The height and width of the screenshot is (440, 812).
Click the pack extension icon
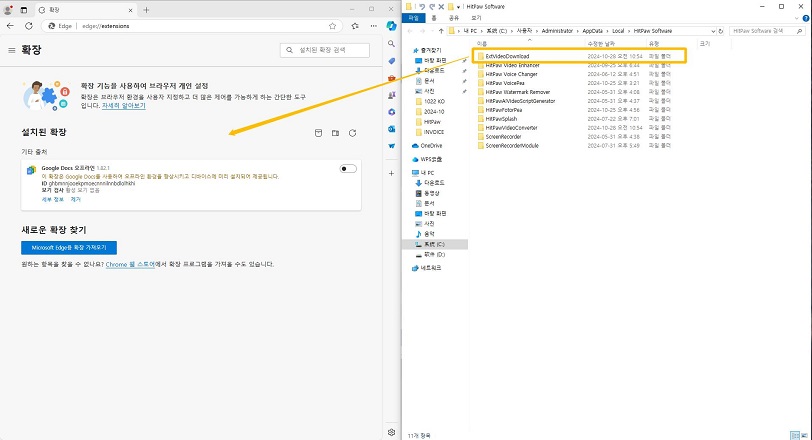point(318,133)
